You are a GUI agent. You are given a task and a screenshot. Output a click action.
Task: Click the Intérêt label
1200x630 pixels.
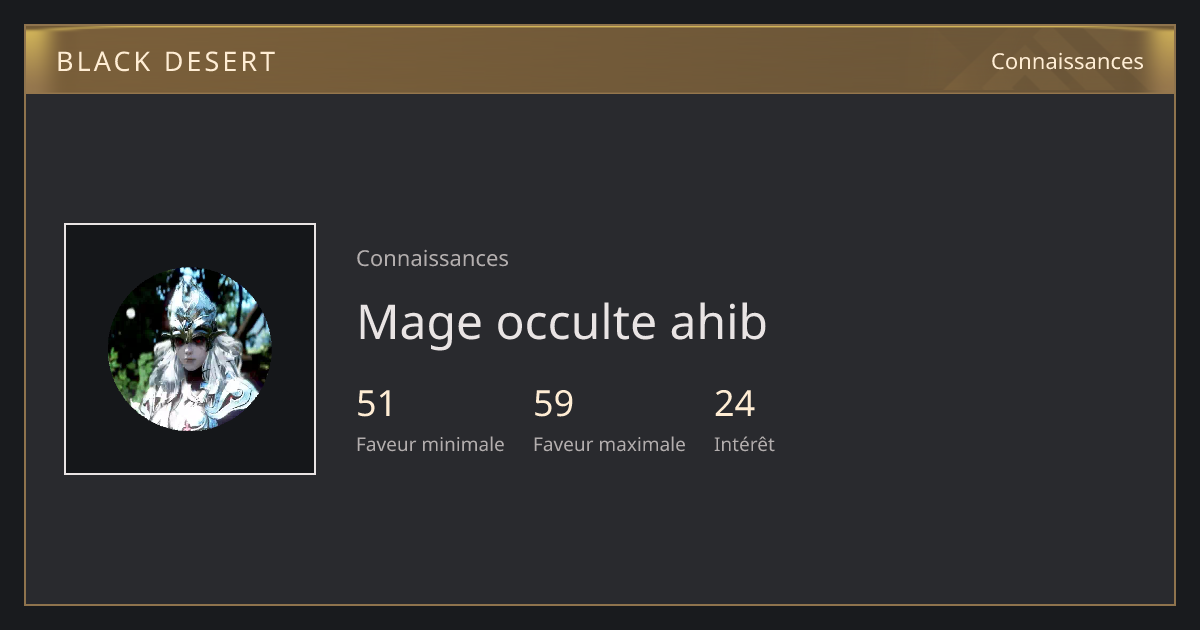click(x=744, y=444)
